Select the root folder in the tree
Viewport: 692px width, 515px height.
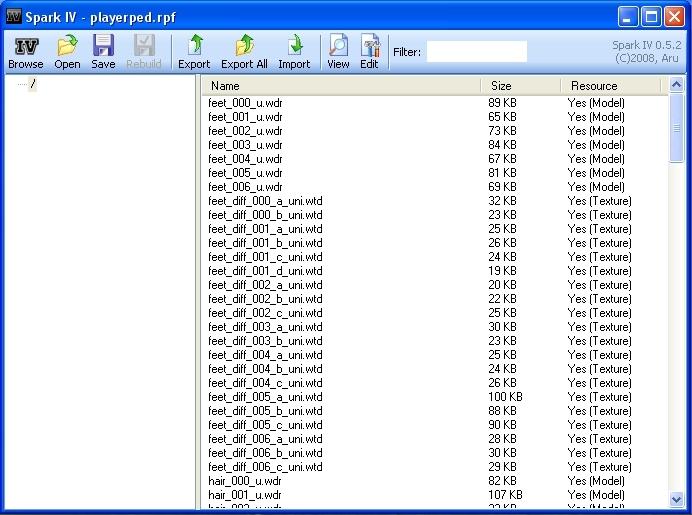point(32,85)
